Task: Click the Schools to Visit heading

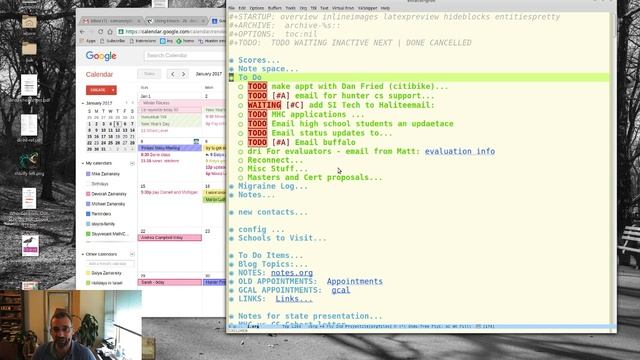Action: click(282, 238)
